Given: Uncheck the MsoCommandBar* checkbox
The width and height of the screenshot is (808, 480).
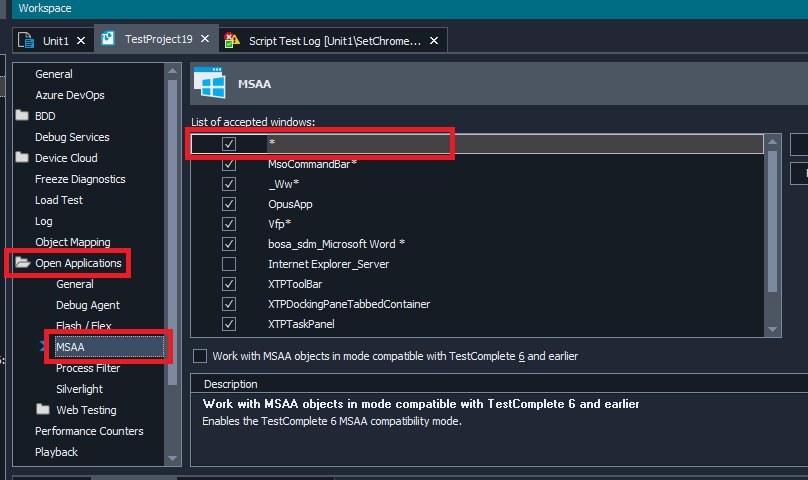Looking at the screenshot, I should tap(229, 164).
